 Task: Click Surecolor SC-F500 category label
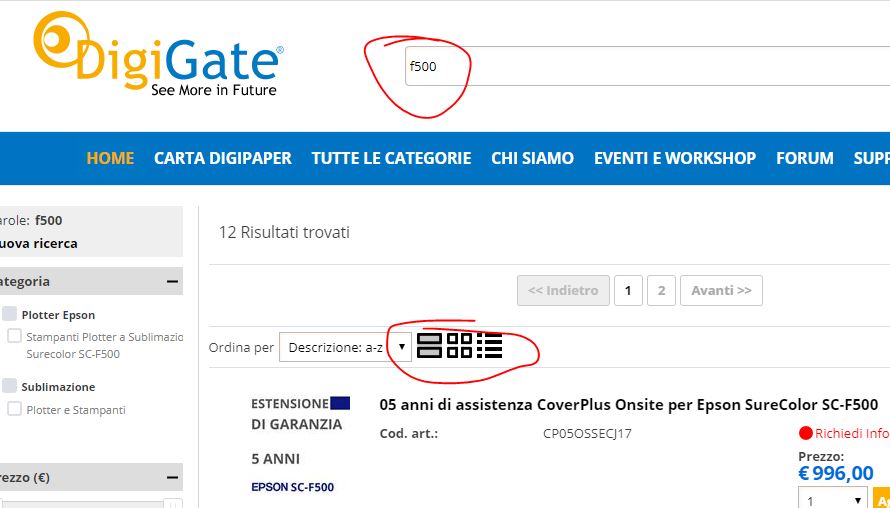pos(73,354)
